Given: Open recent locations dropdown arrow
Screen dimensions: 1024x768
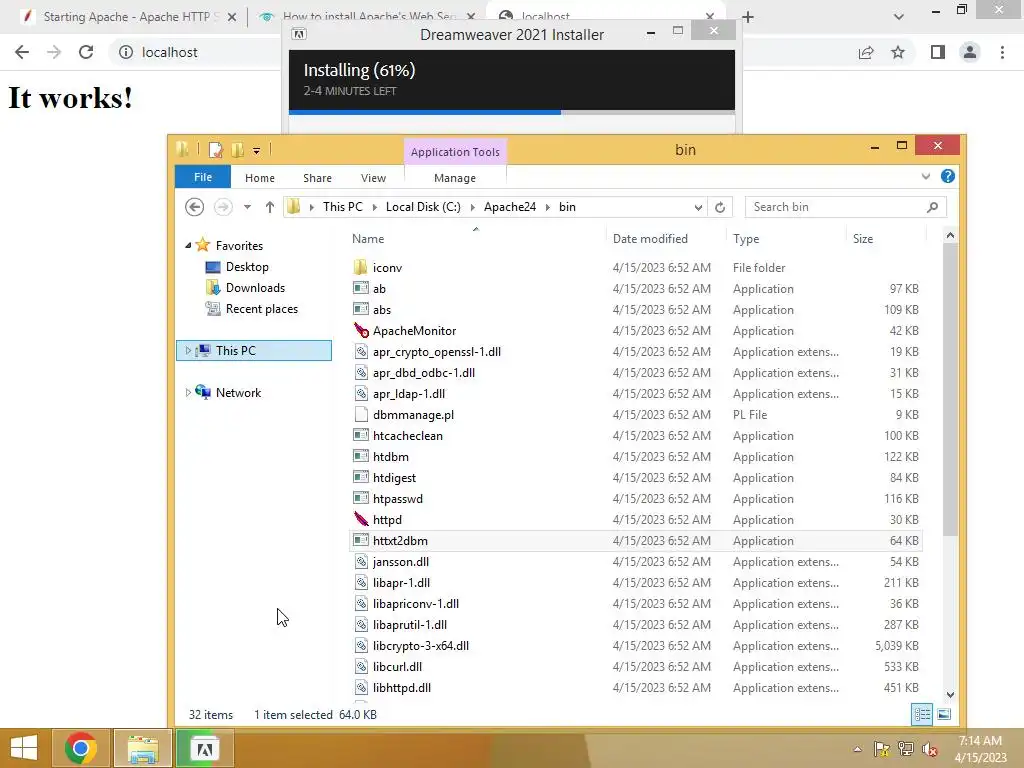Looking at the screenshot, I should 248,207.
